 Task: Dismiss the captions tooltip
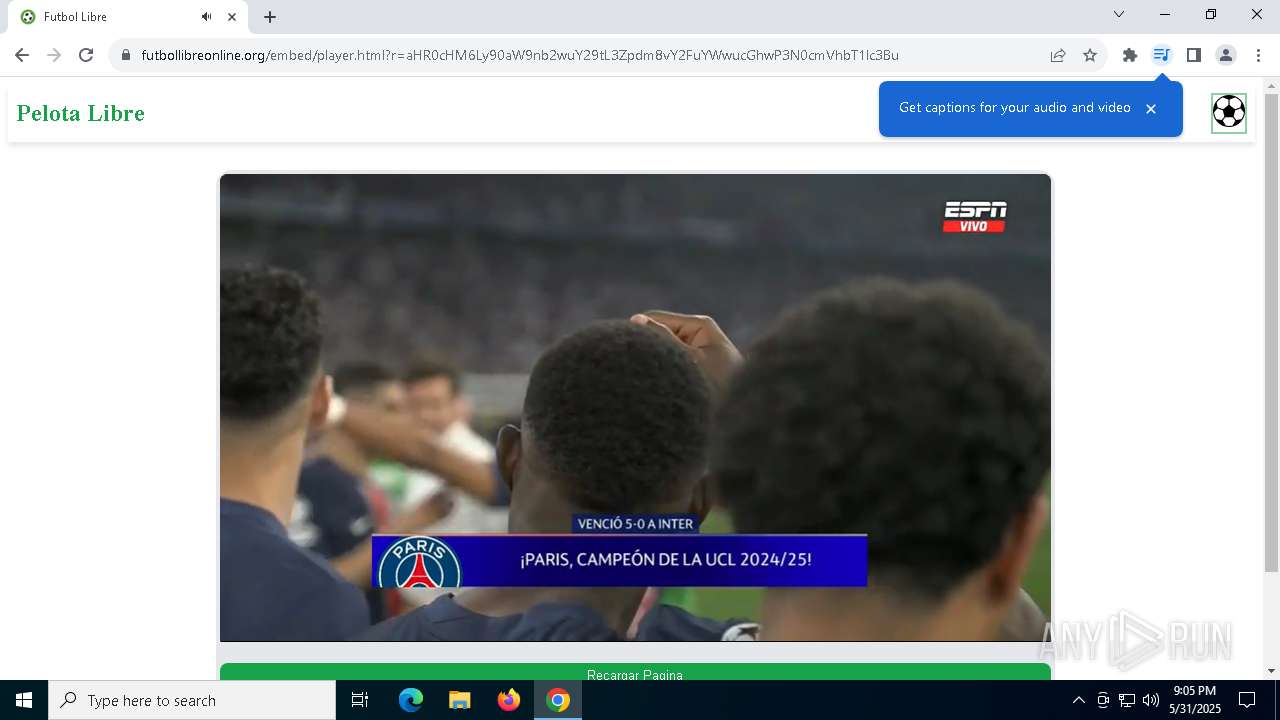click(x=1151, y=108)
